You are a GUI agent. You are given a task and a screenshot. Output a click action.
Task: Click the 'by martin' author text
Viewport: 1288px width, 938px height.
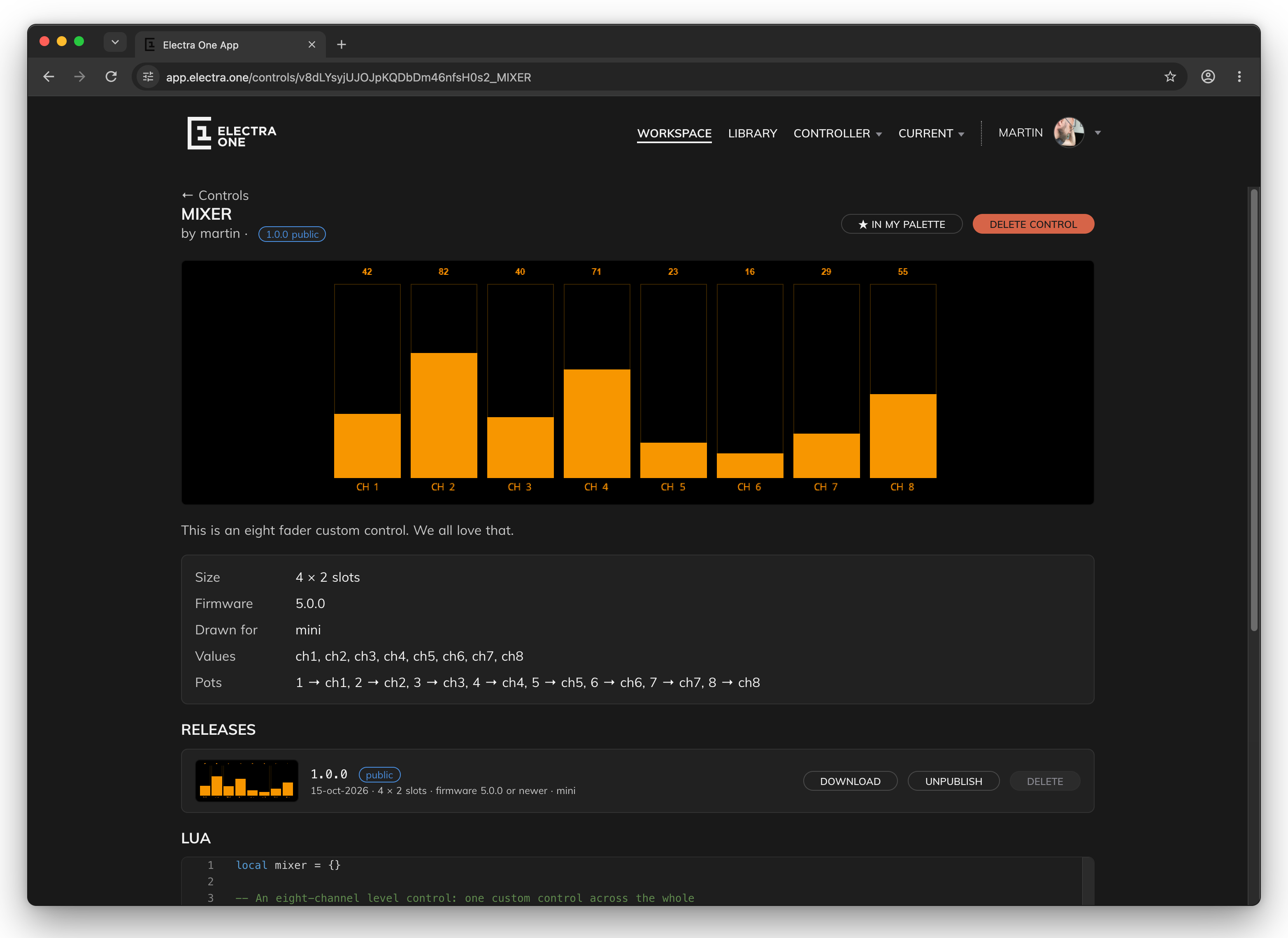tap(211, 233)
